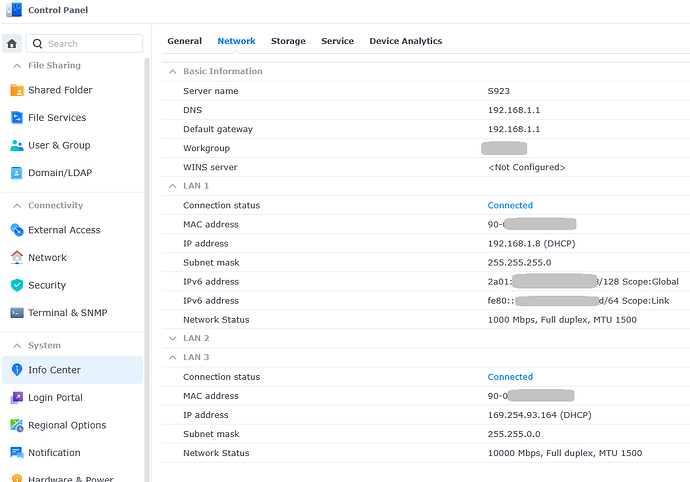
Task: Collapse the File Sharing sidebar group
Action: [15, 66]
